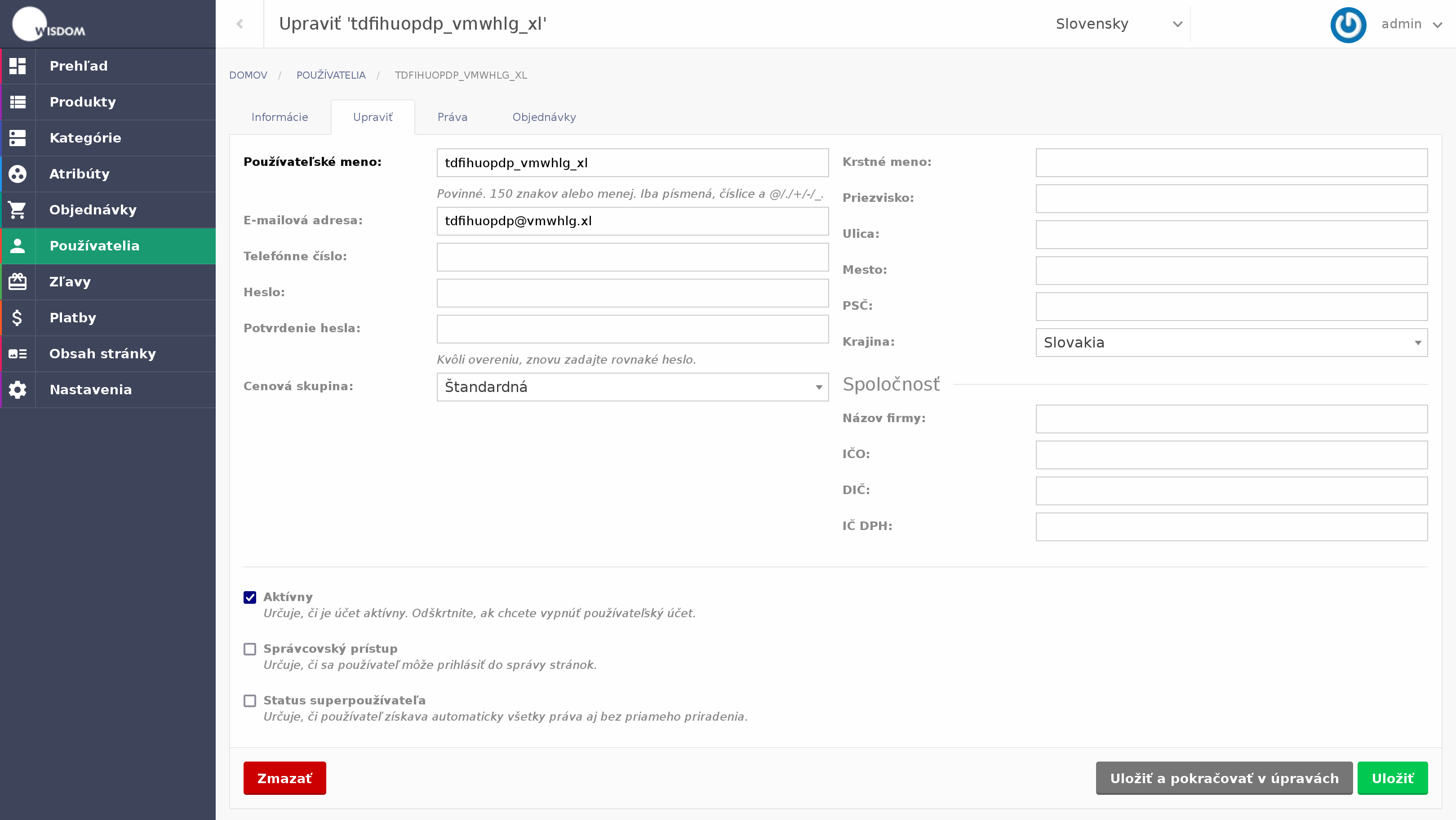Open the Krajina Slovakia dropdown
The height and width of the screenshot is (820, 1456).
(x=1232, y=343)
